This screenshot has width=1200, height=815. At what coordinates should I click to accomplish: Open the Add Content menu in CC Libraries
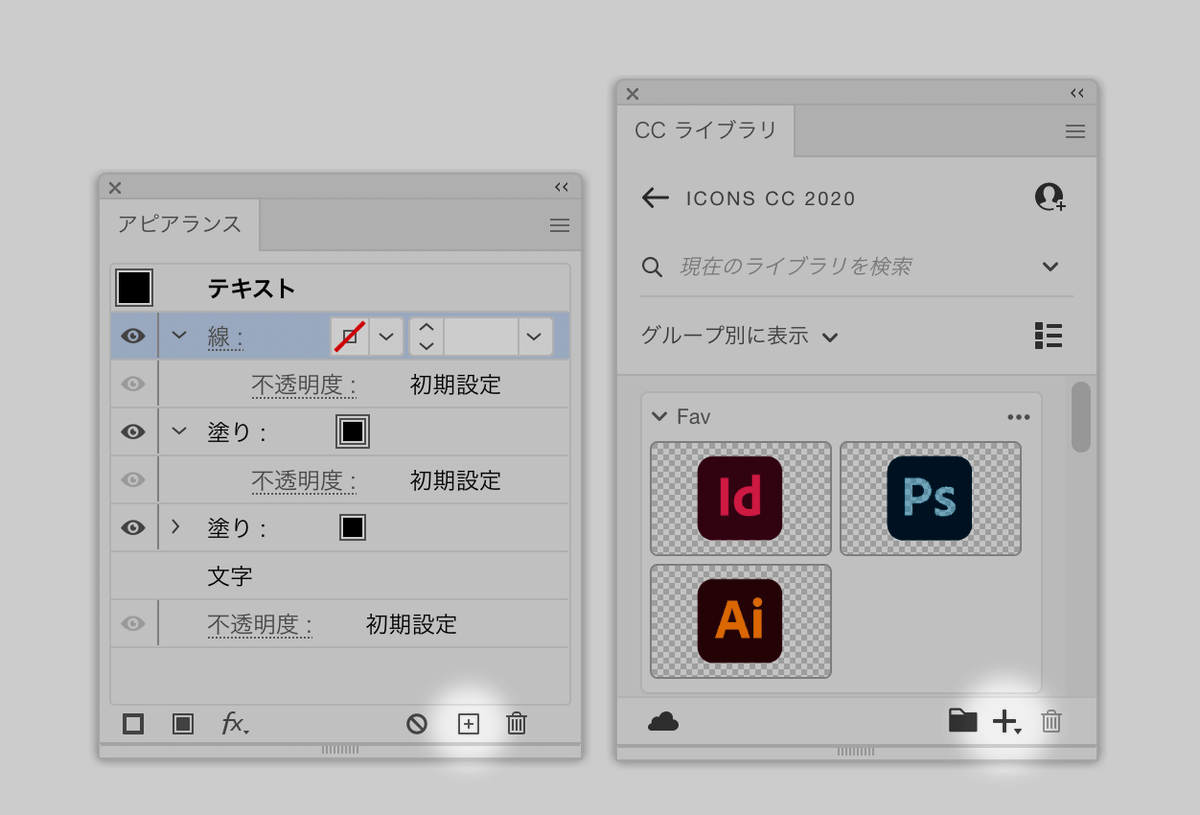click(1006, 720)
